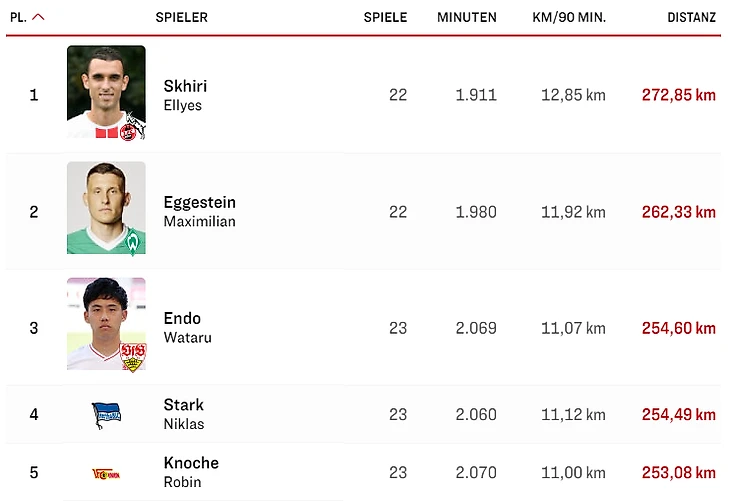This screenshot has width=730, height=501.
Task: Open Maximilian Eggestein player photo
Action: click(x=106, y=208)
